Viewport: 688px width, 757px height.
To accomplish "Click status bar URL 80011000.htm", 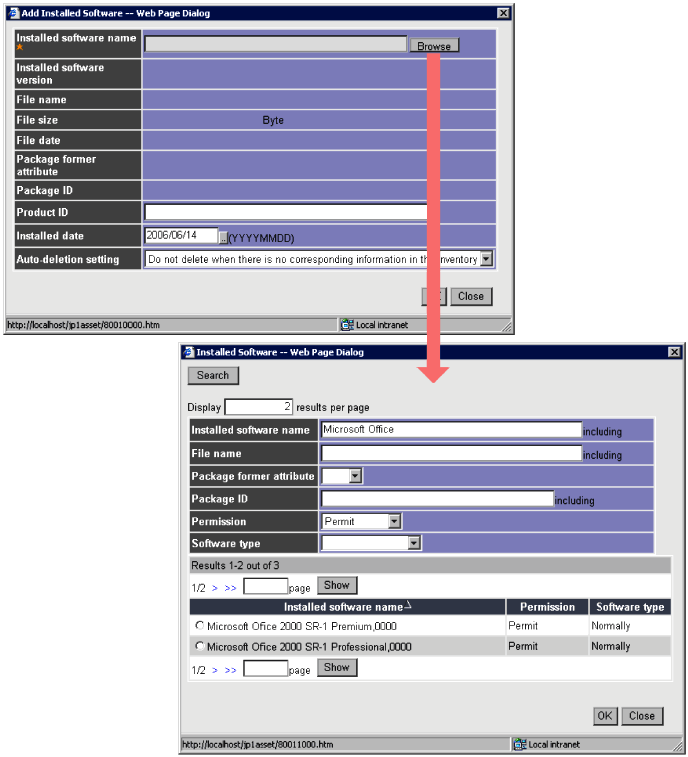I will tap(257, 744).
